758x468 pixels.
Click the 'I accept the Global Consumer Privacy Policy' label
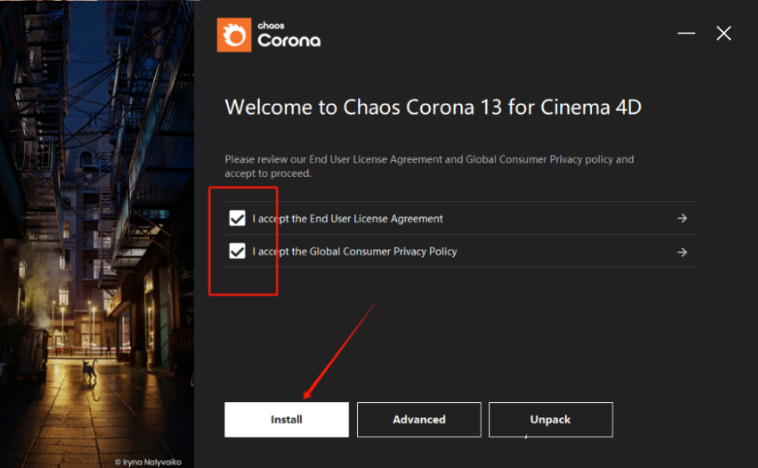click(354, 252)
